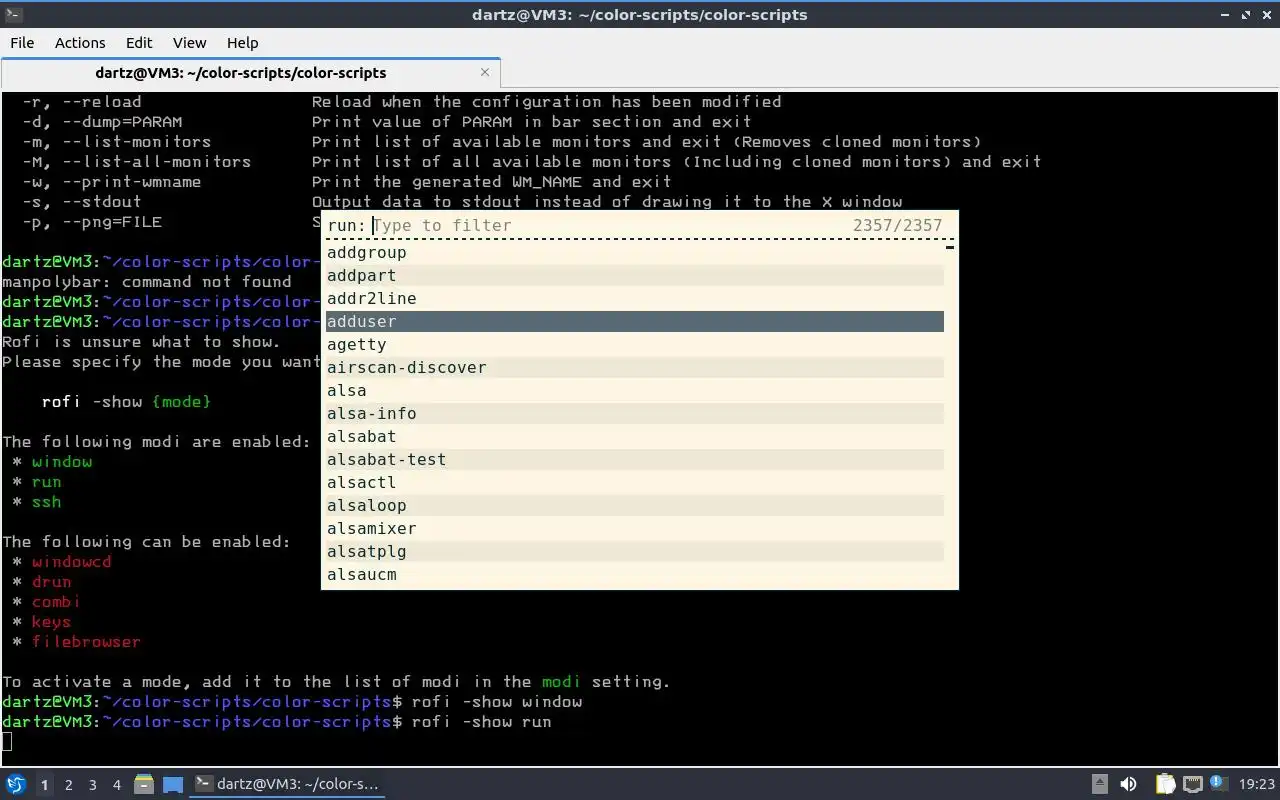The width and height of the screenshot is (1280, 800).
Task: Open the clipboard manager tray icon
Action: click(1165, 784)
